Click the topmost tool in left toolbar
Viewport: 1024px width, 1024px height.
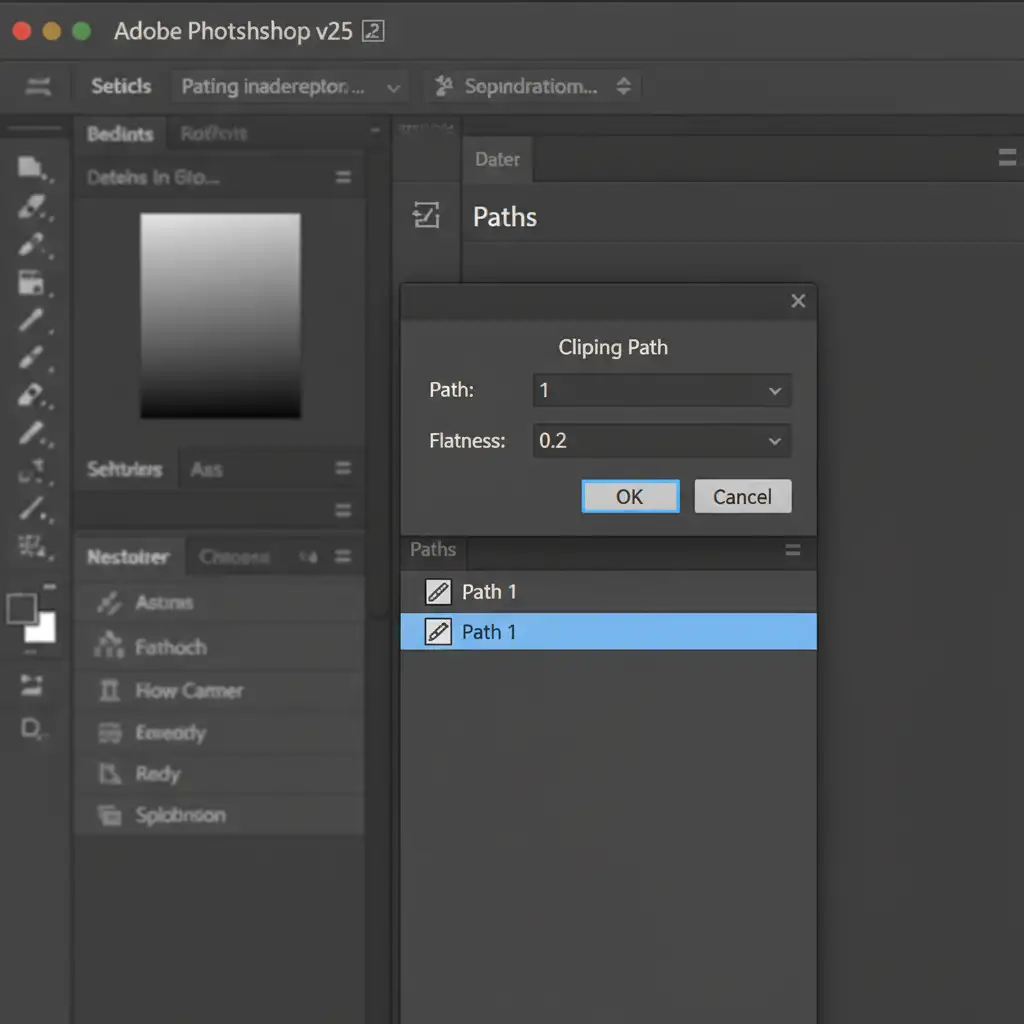pyautogui.click(x=31, y=167)
